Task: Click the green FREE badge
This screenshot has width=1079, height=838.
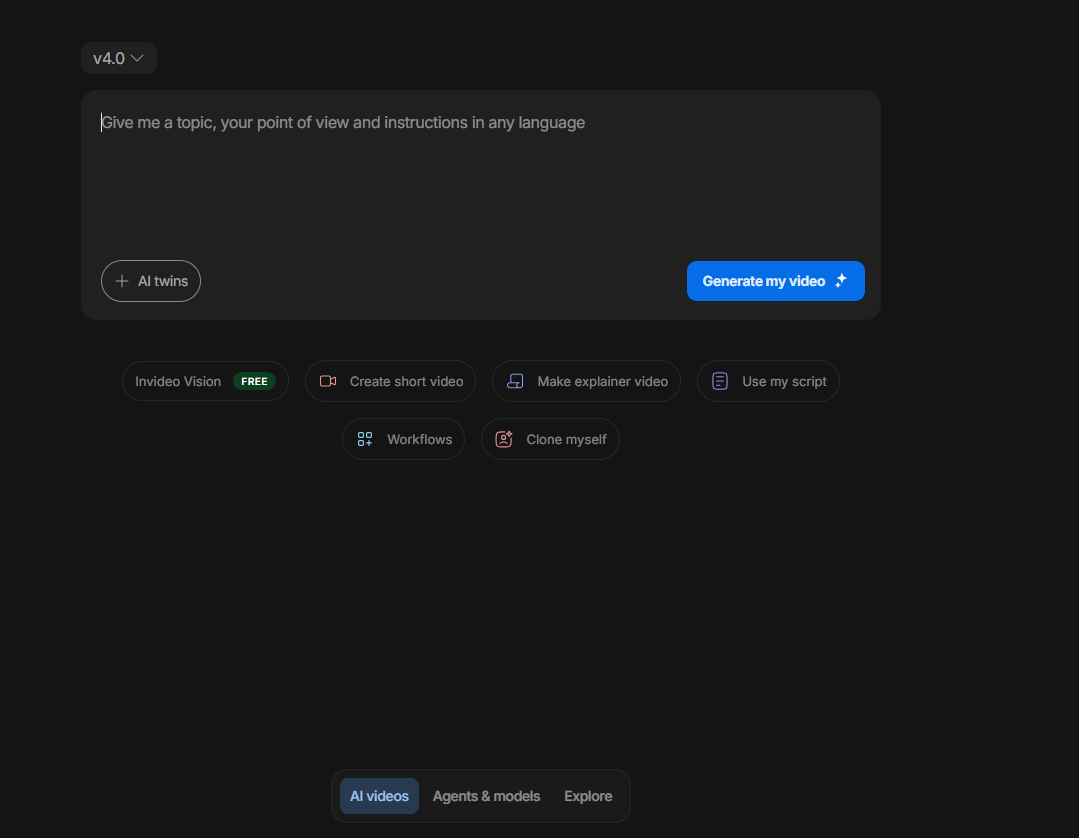Action: click(254, 381)
